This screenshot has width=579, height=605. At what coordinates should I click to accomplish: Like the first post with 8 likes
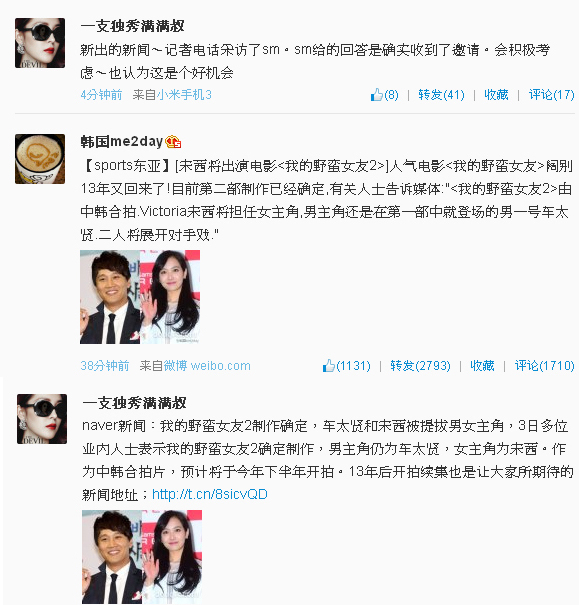coord(384,95)
